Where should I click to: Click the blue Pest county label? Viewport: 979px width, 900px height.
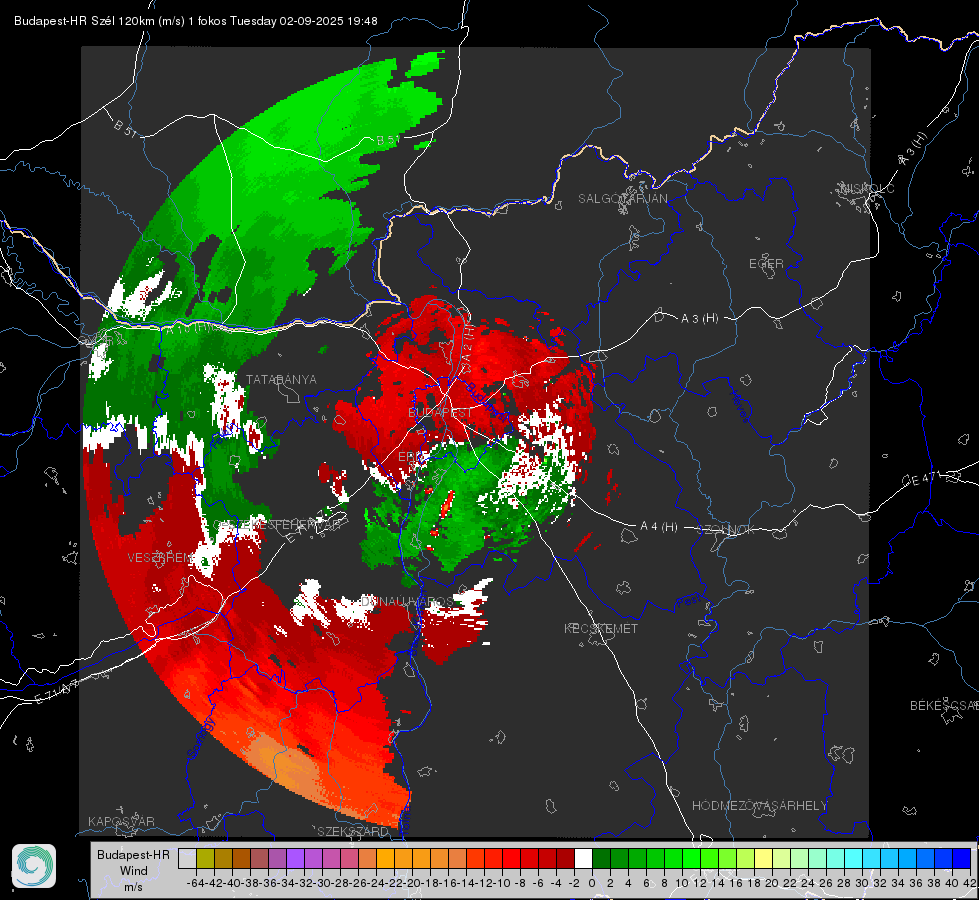(x=688, y=601)
